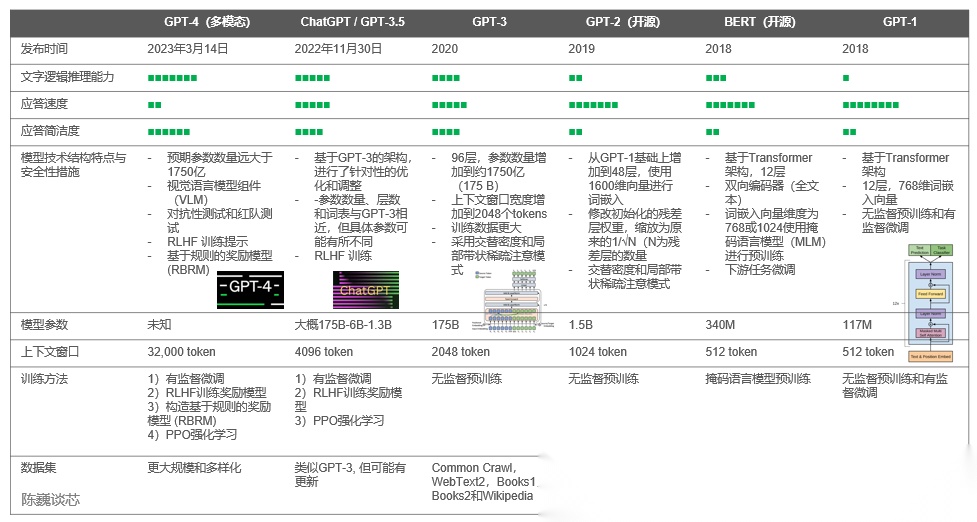Image resolution: width=977 pixels, height=522 pixels.
Task: Click ChatGPT bullet RLHF 训练
Action: pos(343,255)
